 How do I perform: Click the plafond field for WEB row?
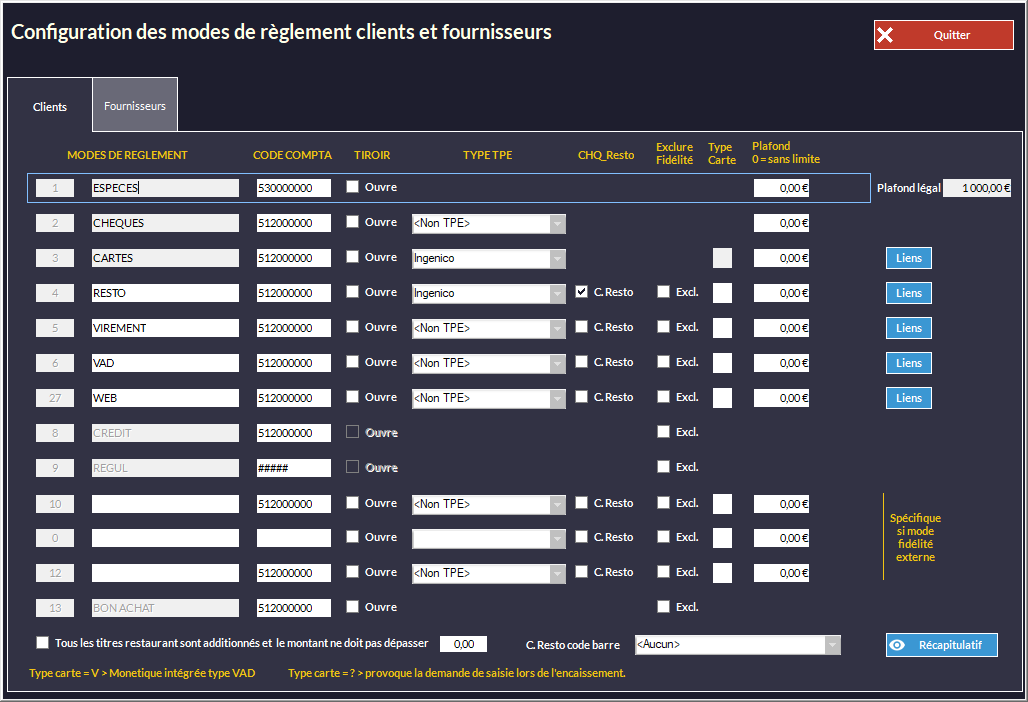781,398
